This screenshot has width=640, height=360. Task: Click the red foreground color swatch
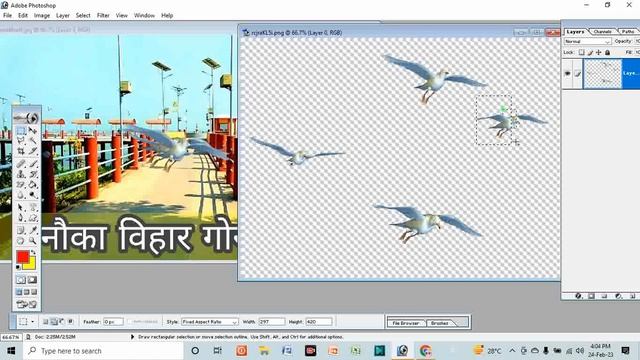[x=23, y=257]
